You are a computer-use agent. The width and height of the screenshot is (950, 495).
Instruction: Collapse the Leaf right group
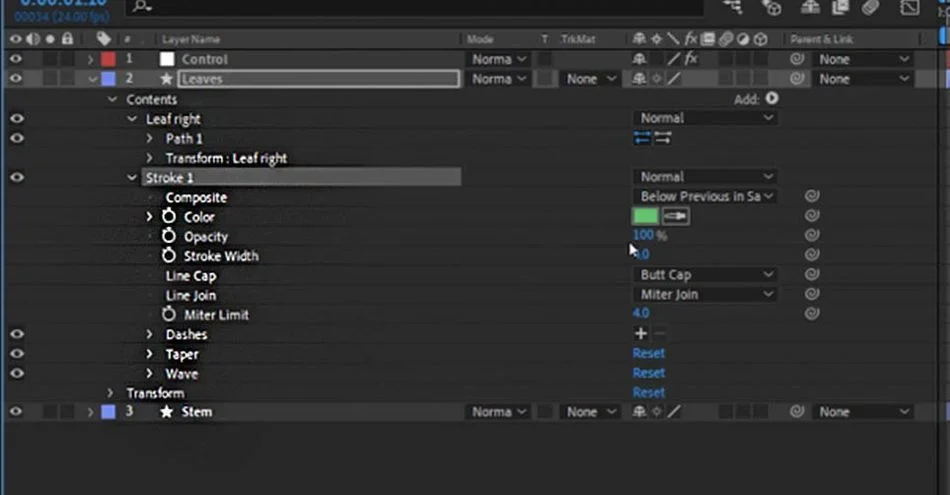pyautogui.click(x=132, y=119)
